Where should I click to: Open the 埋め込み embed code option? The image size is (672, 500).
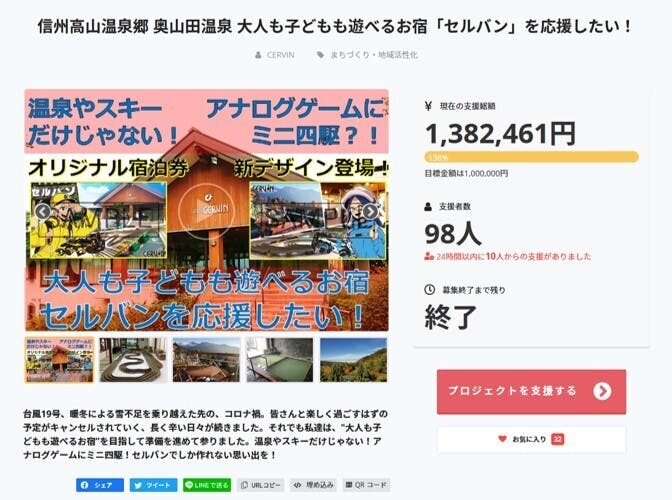pos(314,485)
